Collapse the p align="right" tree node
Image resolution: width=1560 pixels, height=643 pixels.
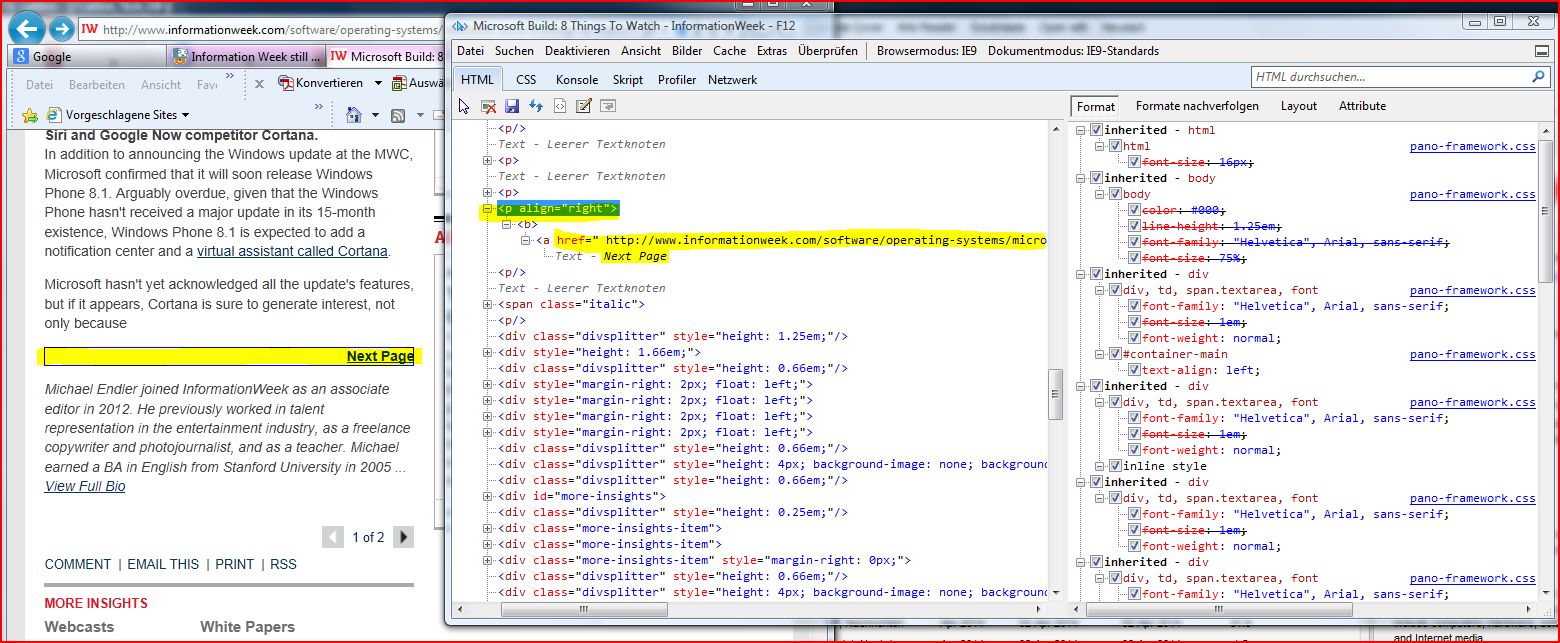(x=488, y=209)
